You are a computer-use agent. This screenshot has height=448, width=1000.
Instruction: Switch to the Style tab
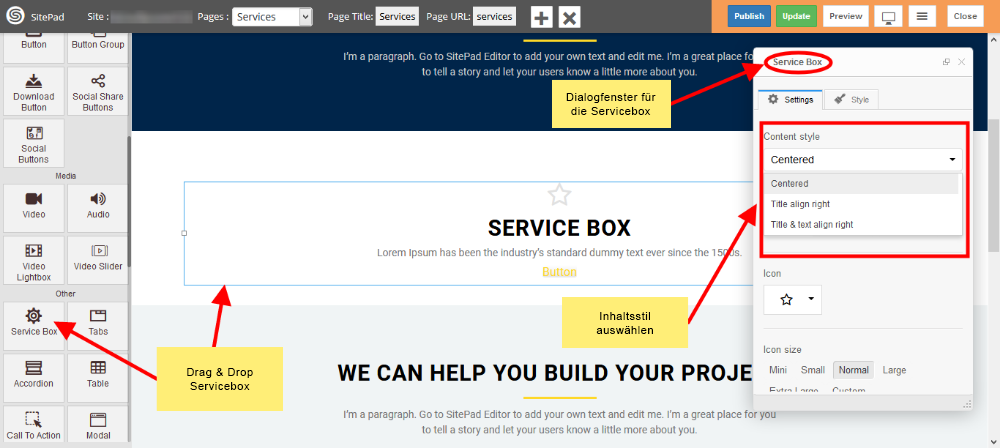851,100
